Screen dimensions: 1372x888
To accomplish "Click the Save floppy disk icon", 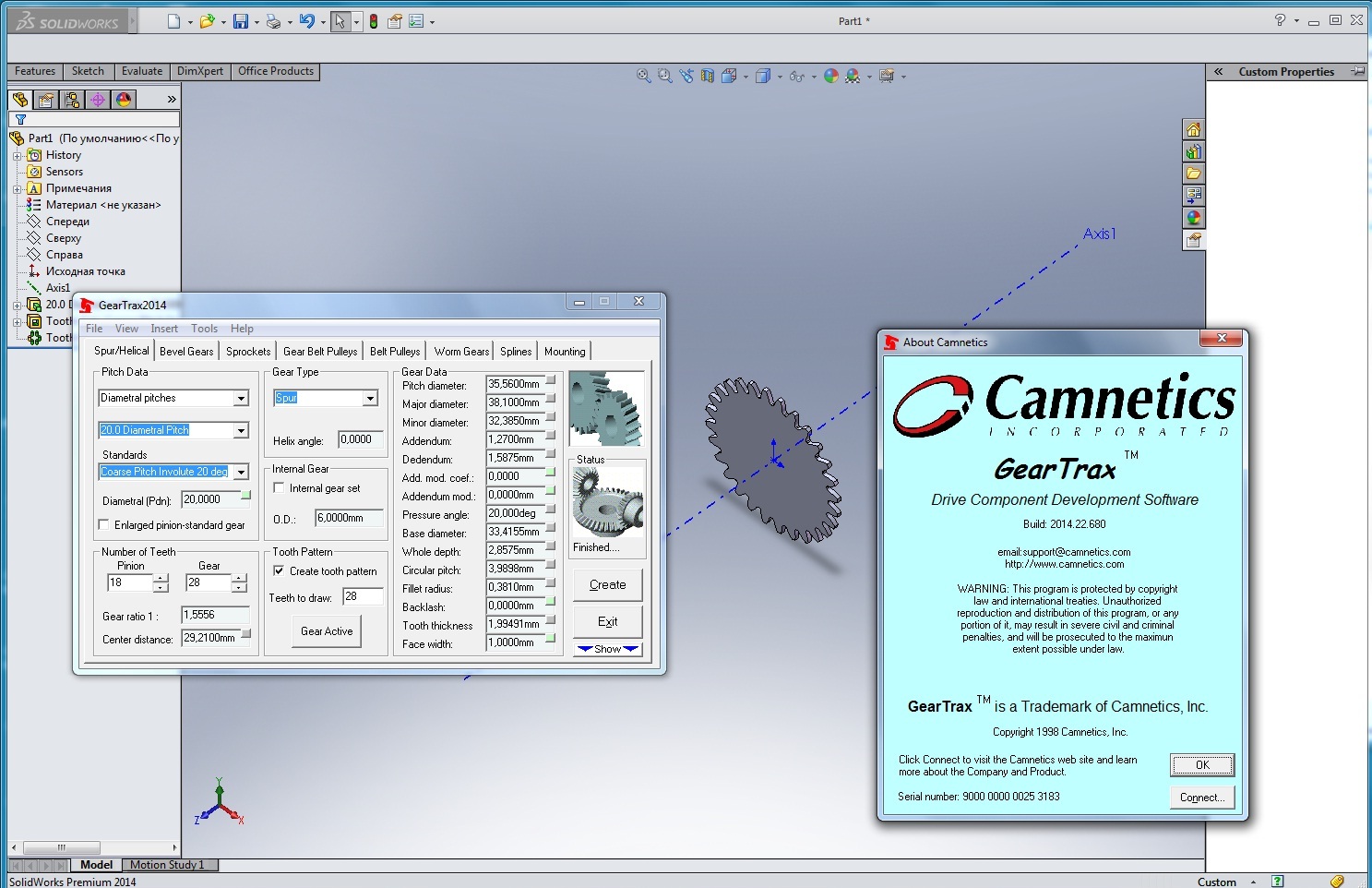I will coord(241,21).
